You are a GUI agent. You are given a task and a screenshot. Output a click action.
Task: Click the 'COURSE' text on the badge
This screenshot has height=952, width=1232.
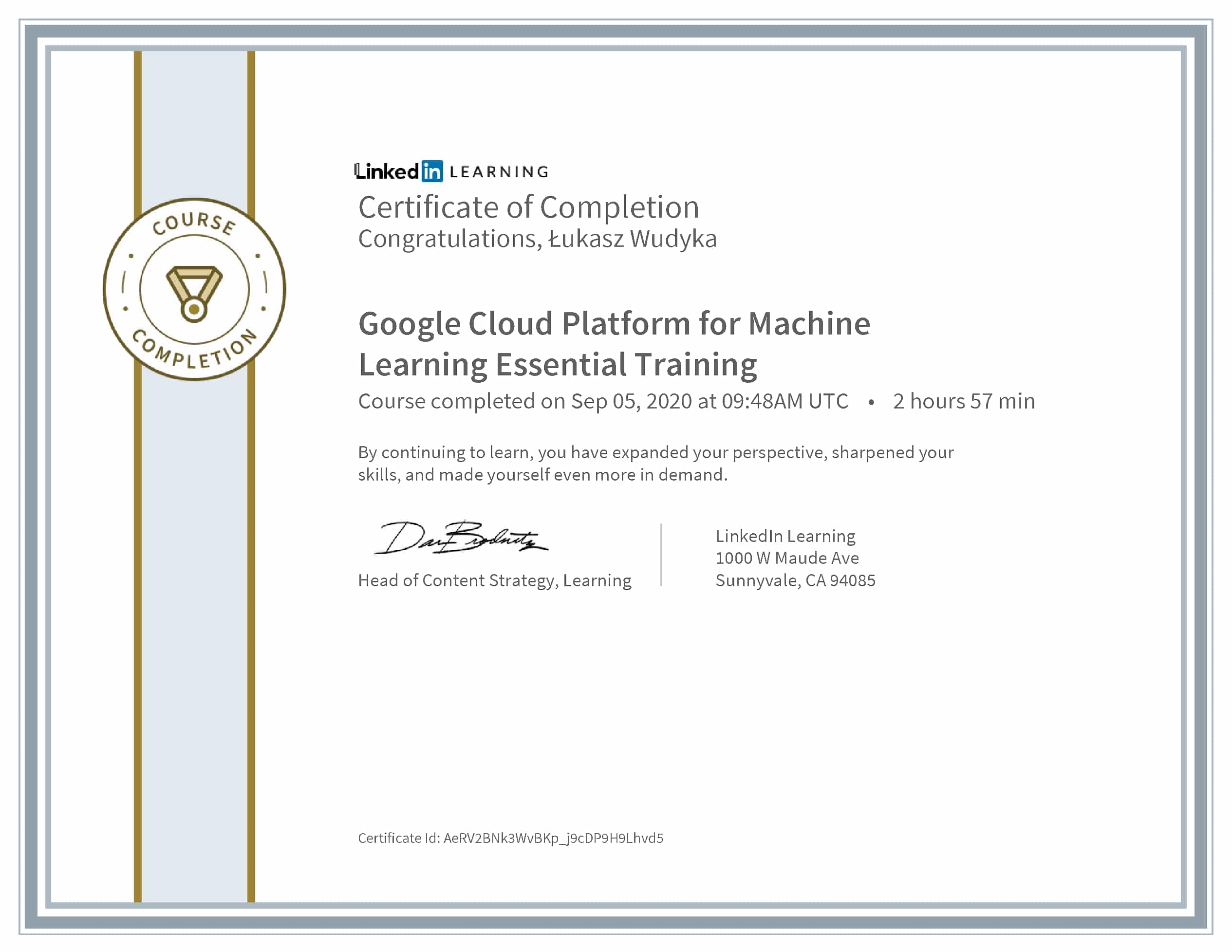click(x=194, y=222)
